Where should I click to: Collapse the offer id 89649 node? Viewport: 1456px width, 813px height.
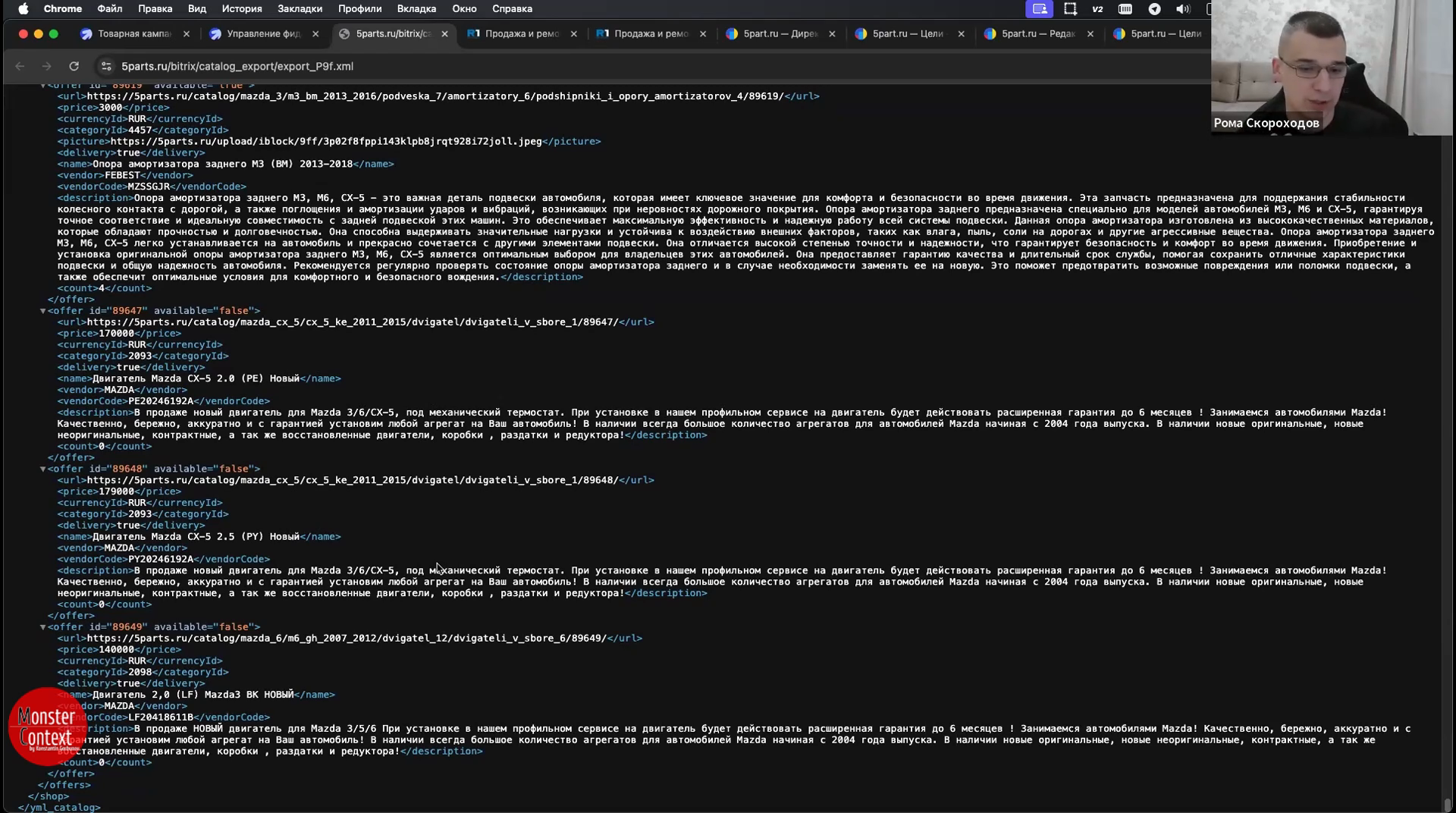[x=43, y=627]
